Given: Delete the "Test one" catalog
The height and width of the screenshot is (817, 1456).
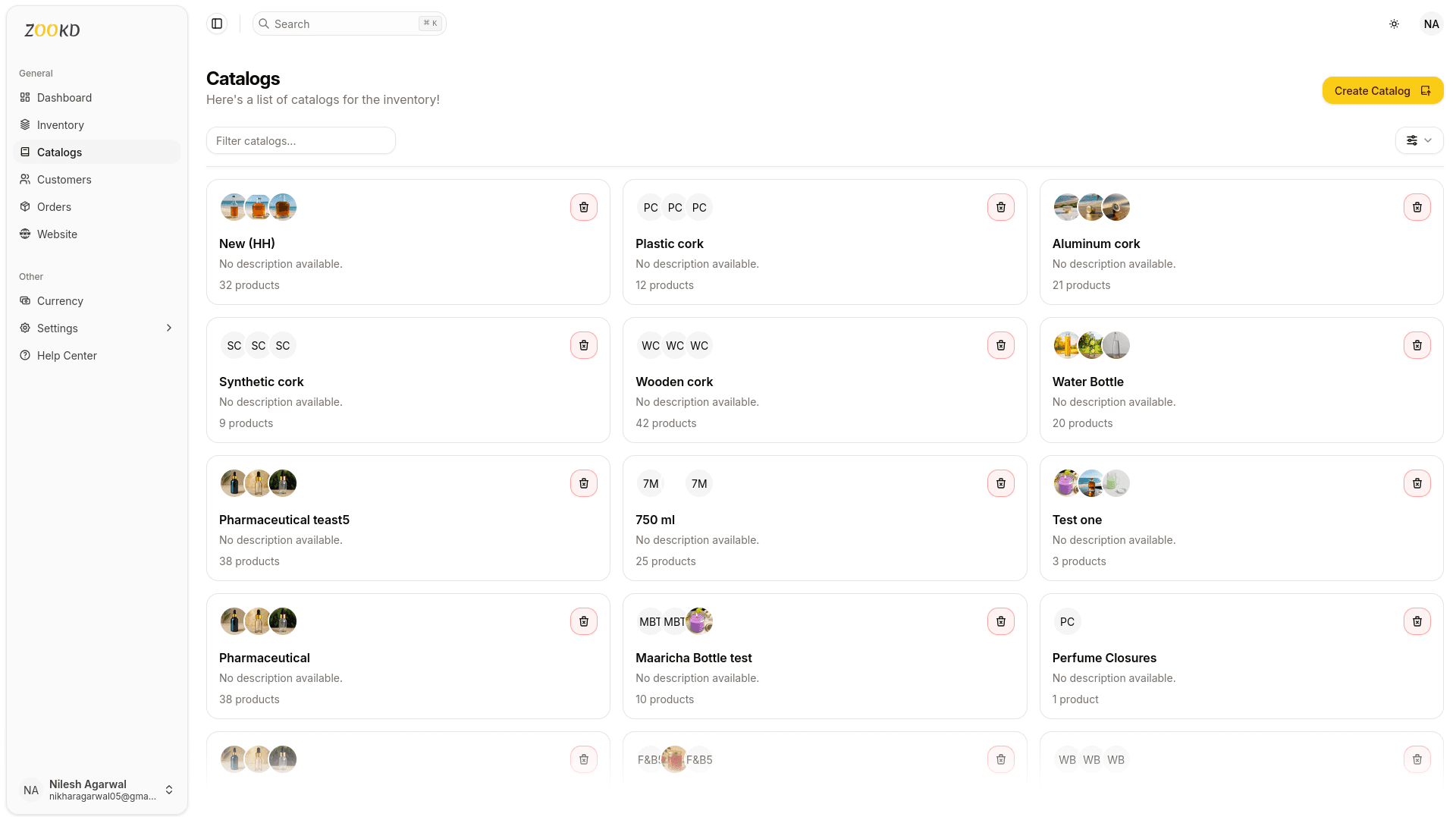Looking at the screenshot, I should coord(1417,482).
